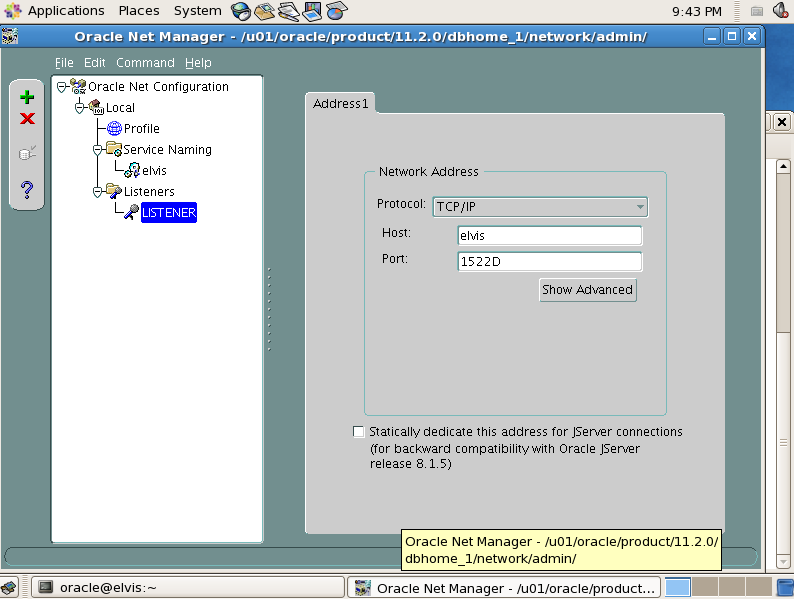Screen dimensions: 794x599
Task: Click the show desktop icon in bottom panel
Action: 10,588
